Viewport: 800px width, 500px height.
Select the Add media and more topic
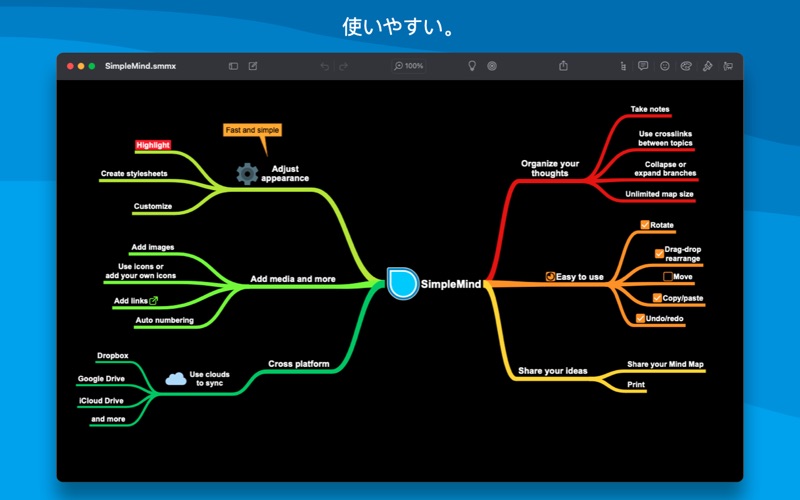(293, 279)
